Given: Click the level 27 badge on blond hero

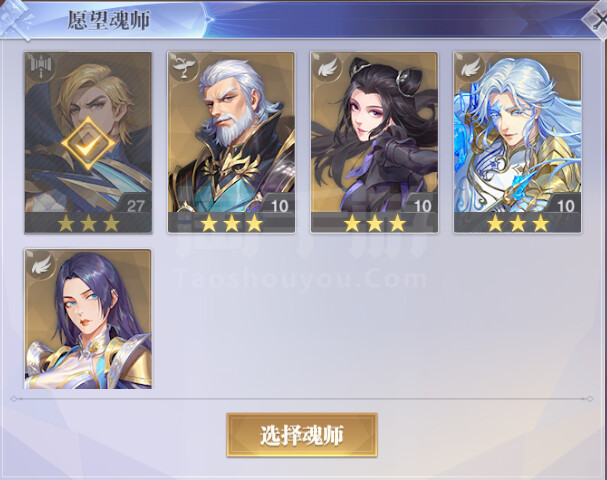Looking at the screenshot, I should tap(134, 204).
